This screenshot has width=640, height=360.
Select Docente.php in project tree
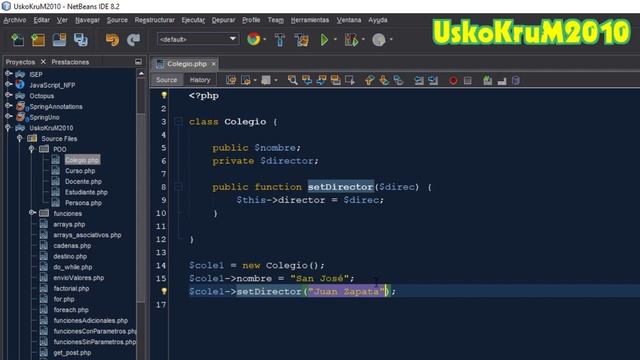point(83,181)
